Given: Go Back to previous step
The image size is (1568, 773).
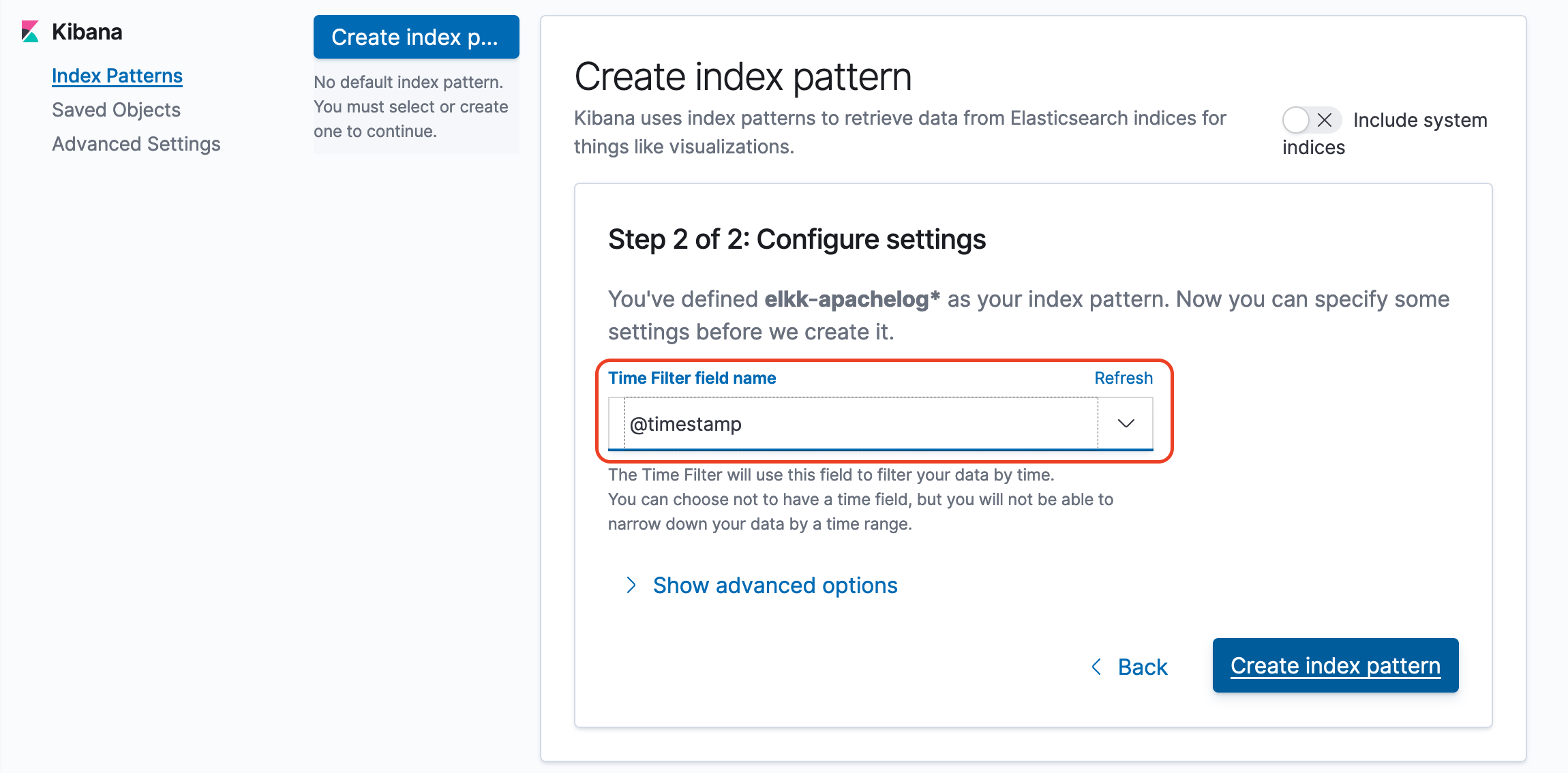Looking at the screenshot, I should pos(1143,667).
